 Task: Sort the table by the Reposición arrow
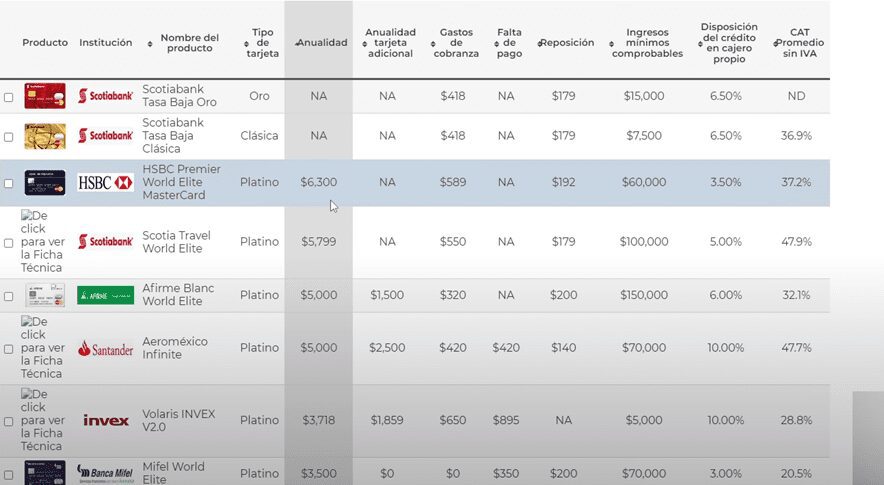(x=541, y=43)
